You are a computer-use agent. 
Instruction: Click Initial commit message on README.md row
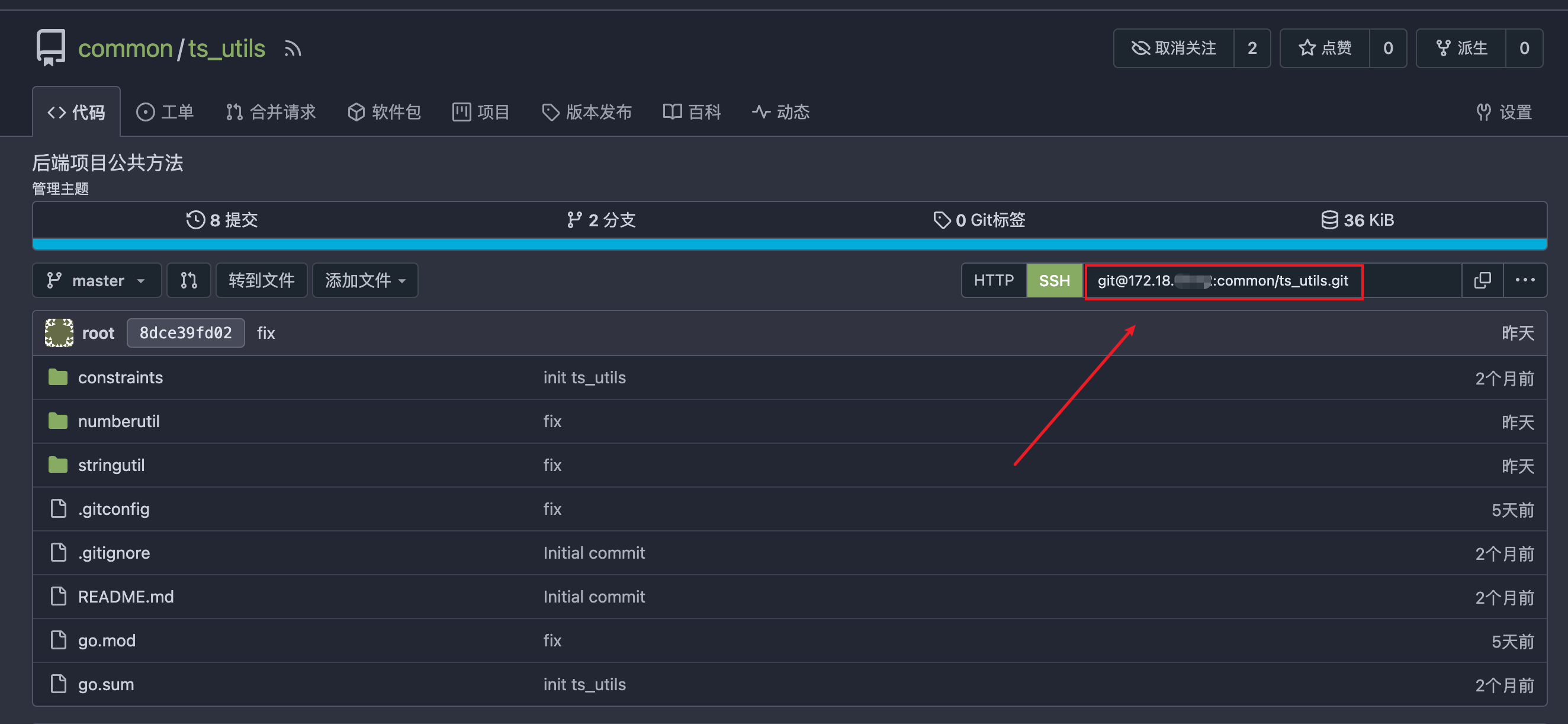point(594,597)
